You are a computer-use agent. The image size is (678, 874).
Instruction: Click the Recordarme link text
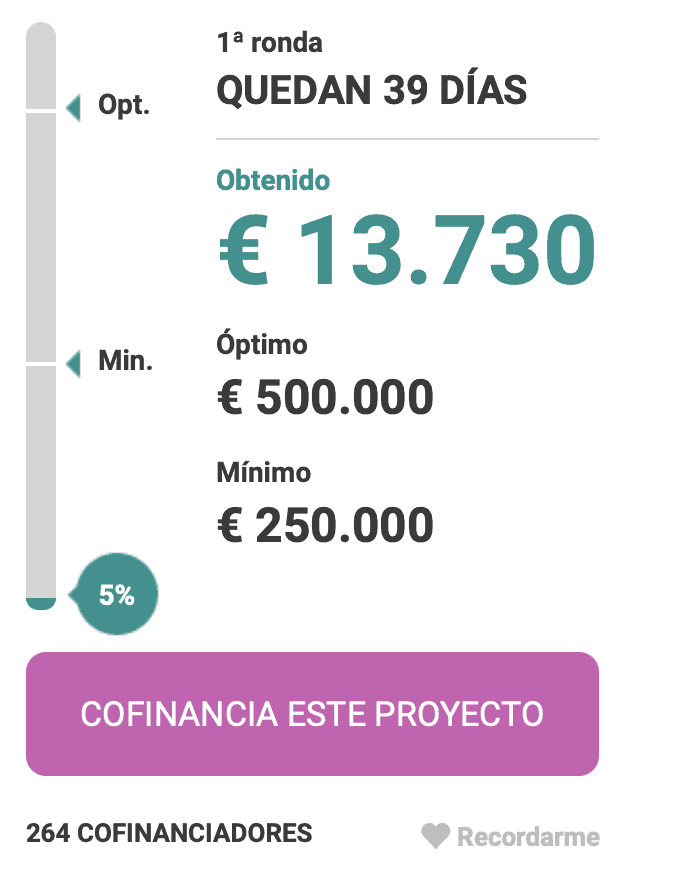[x=528, y=837]
